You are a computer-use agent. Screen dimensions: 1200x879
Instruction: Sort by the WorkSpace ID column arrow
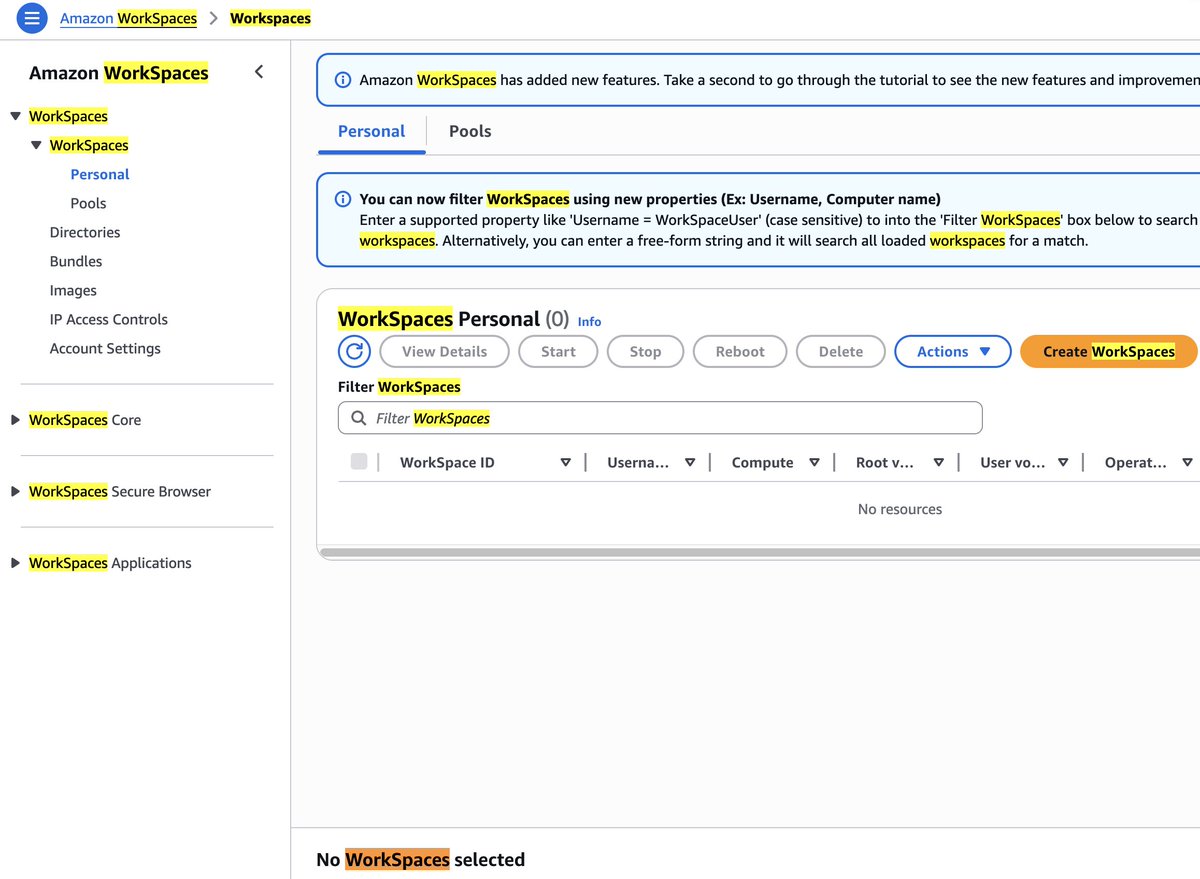coord(565,462)
